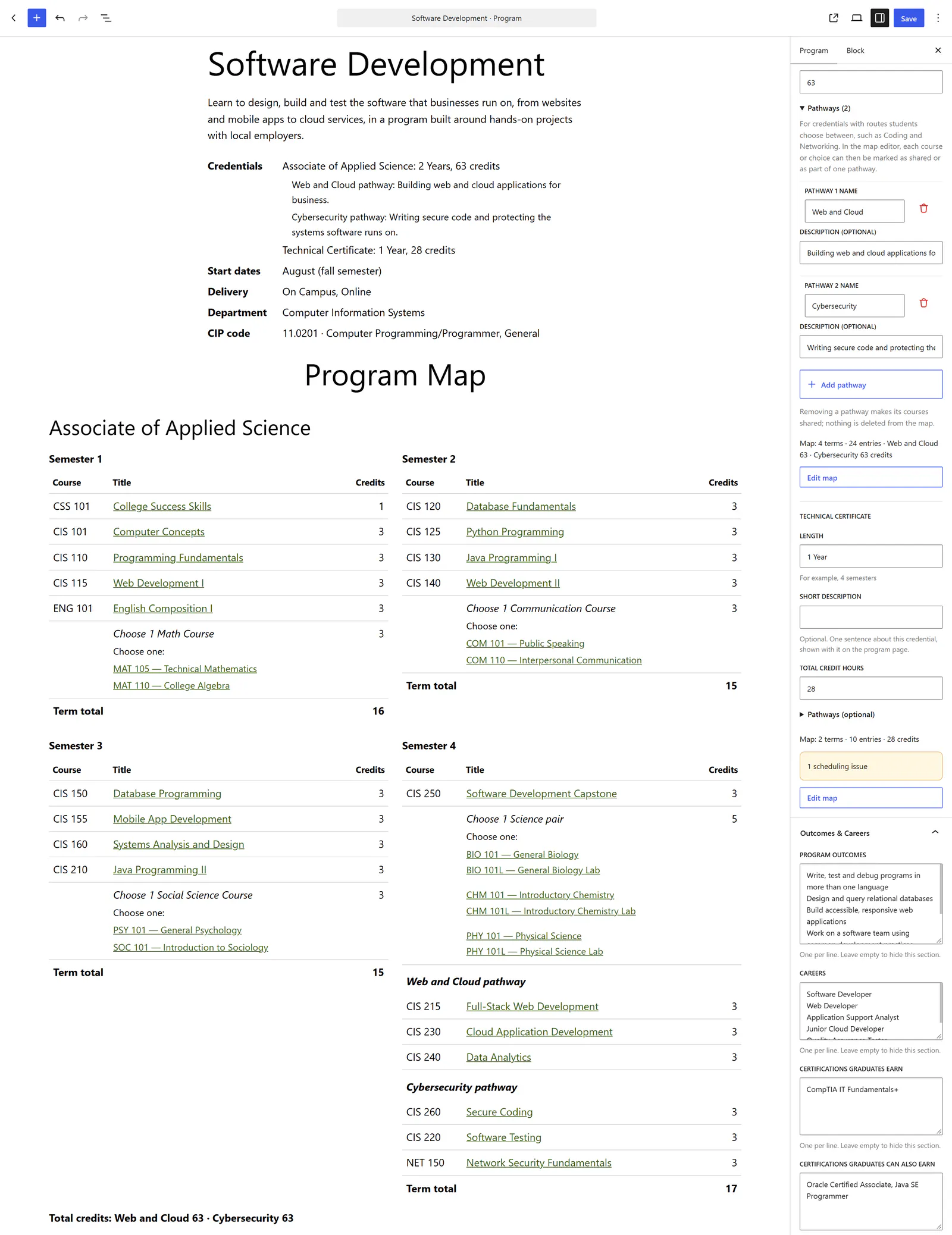This screenshot has height=1235, width=952.
Task: Expand the Pathways (optional) section
Action: point(837,714)
